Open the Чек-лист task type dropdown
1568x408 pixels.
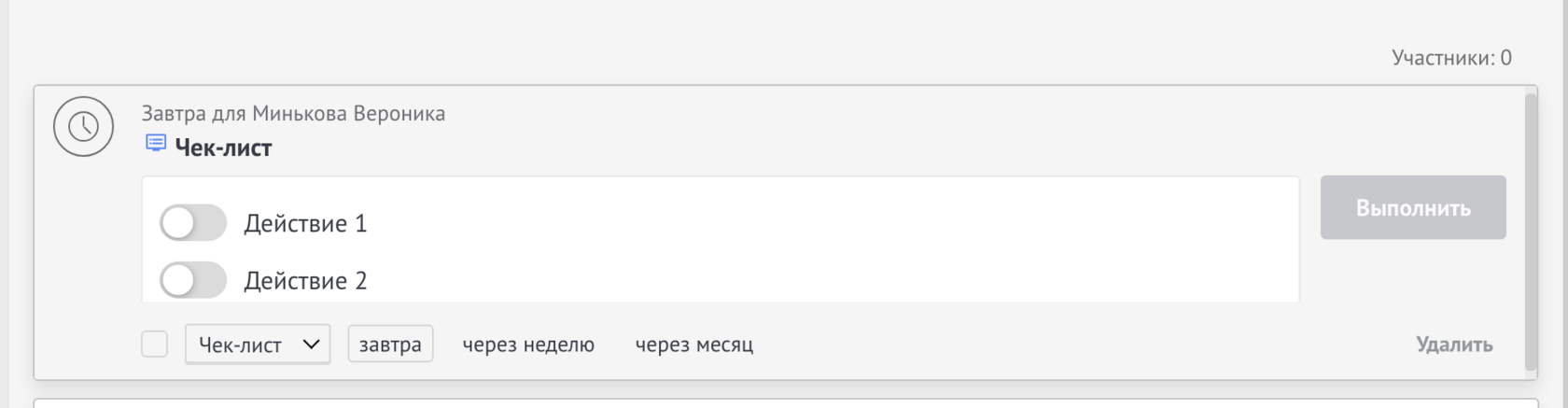[x=257, y=345]
